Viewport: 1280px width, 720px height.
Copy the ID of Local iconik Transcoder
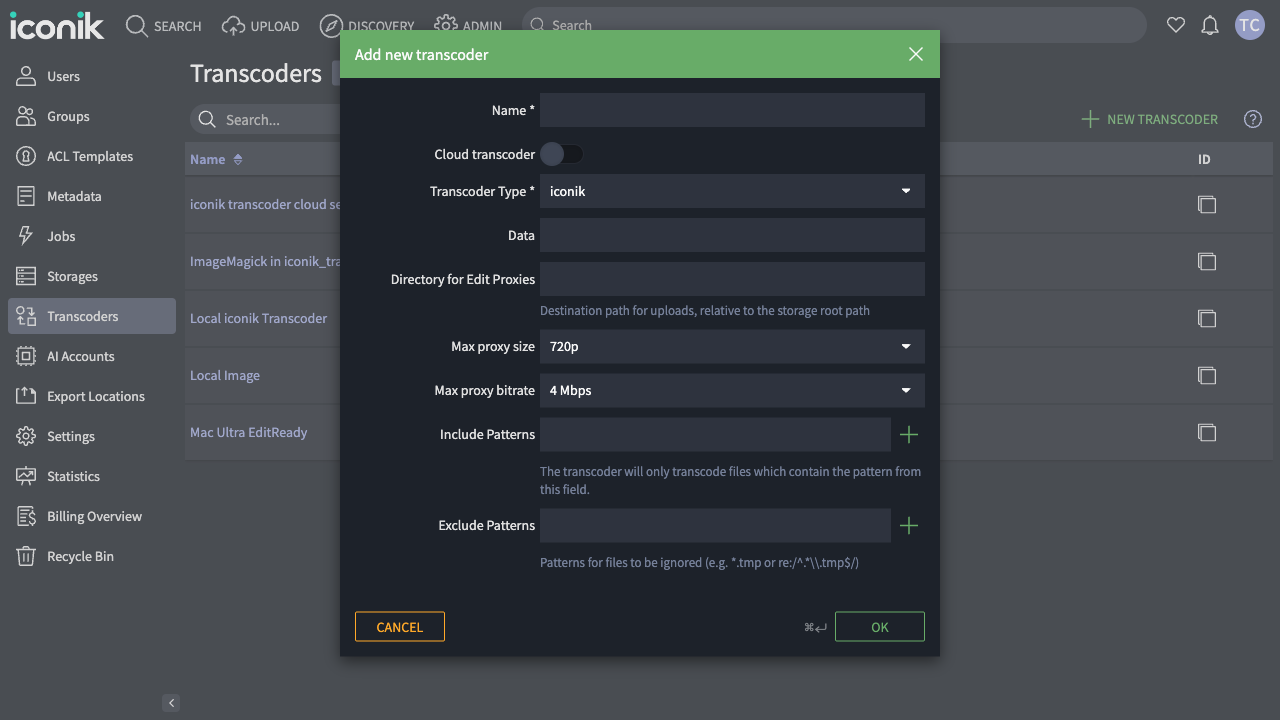point(1206,318)
